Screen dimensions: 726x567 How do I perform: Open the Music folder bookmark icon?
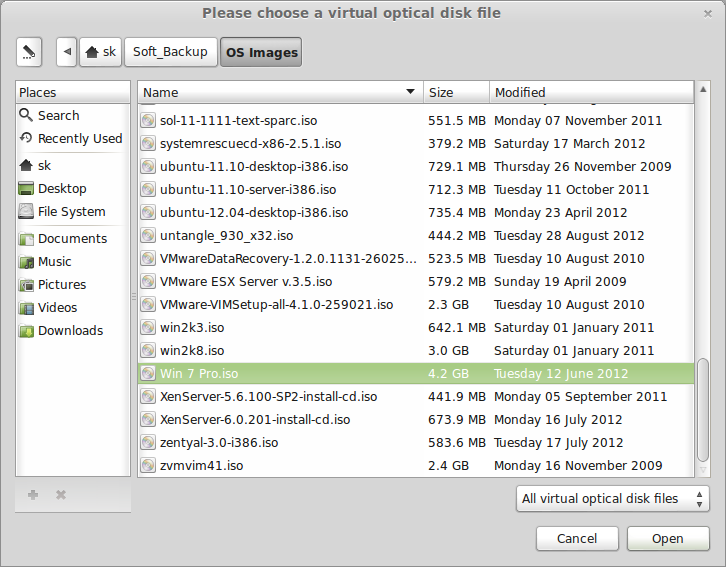pyautogui.click(x=27, y=262)
